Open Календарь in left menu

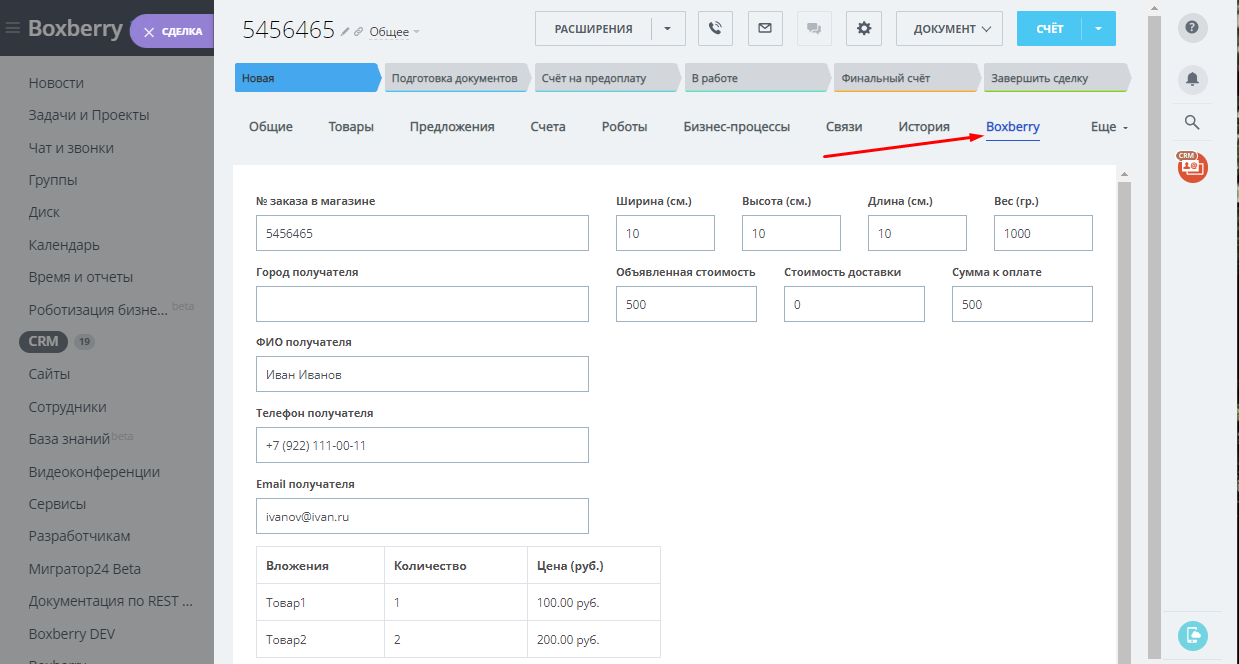coord(64,245)
